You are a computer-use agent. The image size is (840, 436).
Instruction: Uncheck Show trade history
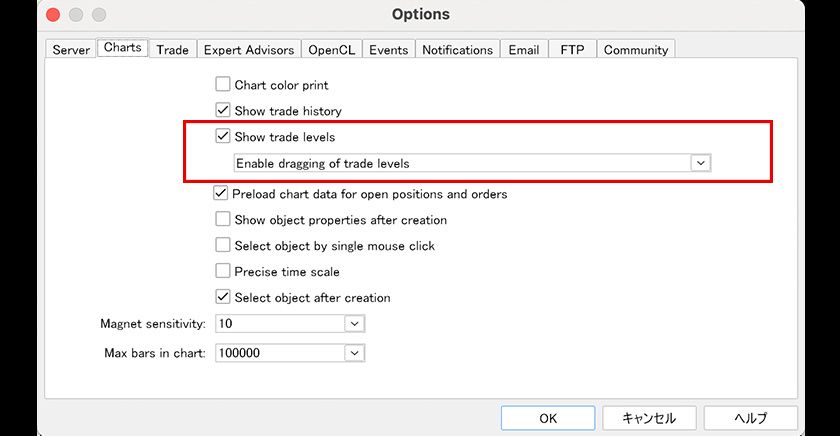(x=223, y=110)
